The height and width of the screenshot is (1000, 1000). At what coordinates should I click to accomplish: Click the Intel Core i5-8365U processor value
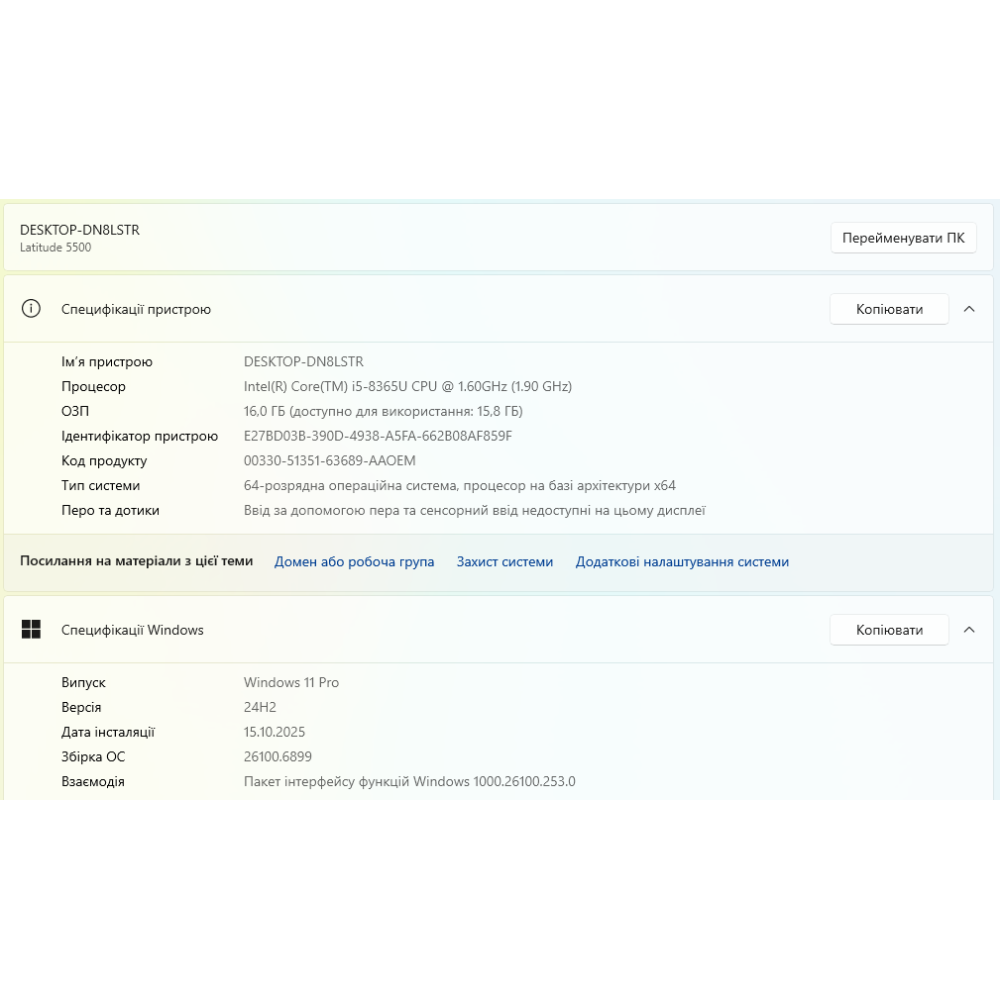tap(407, 386)
